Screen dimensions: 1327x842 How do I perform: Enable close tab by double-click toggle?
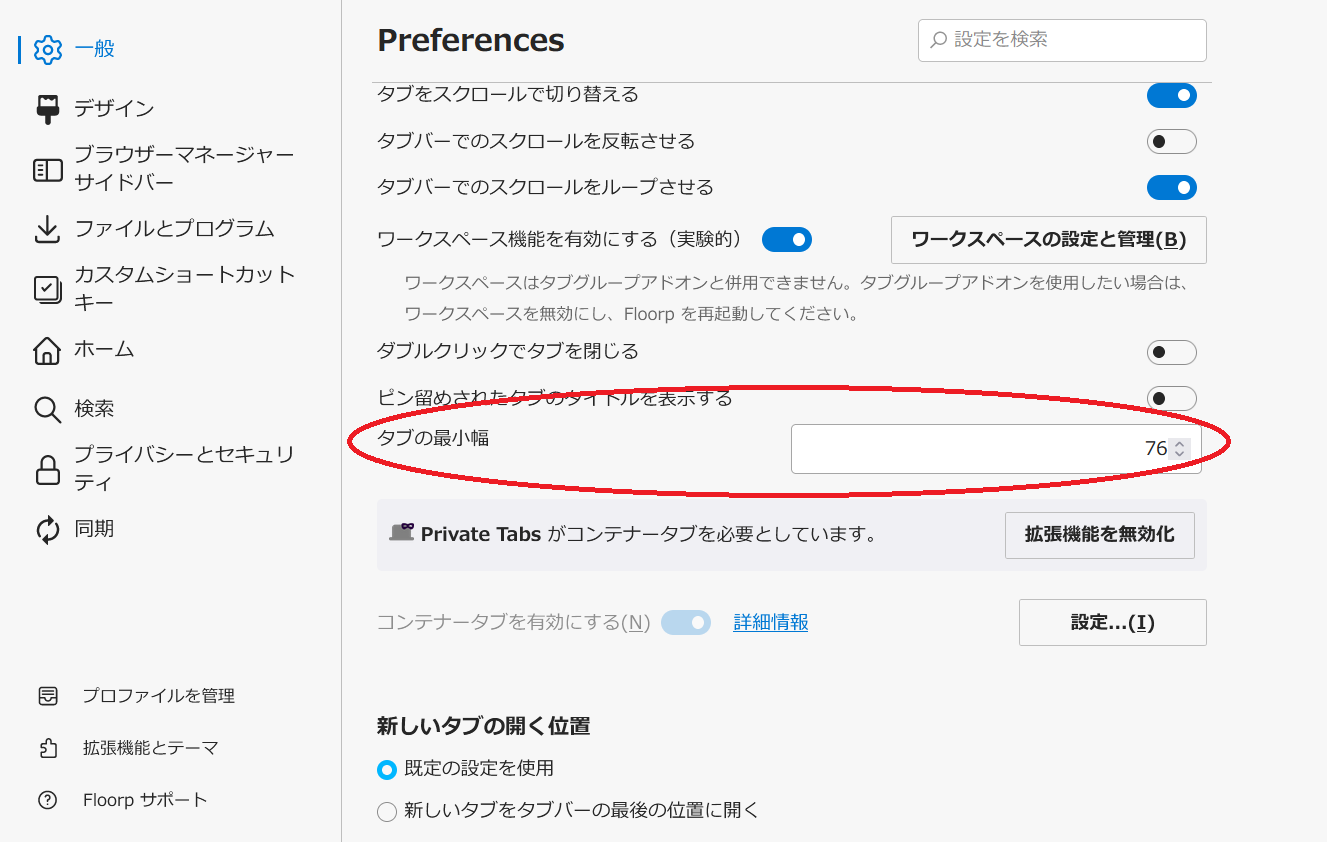coord(1171,352)
